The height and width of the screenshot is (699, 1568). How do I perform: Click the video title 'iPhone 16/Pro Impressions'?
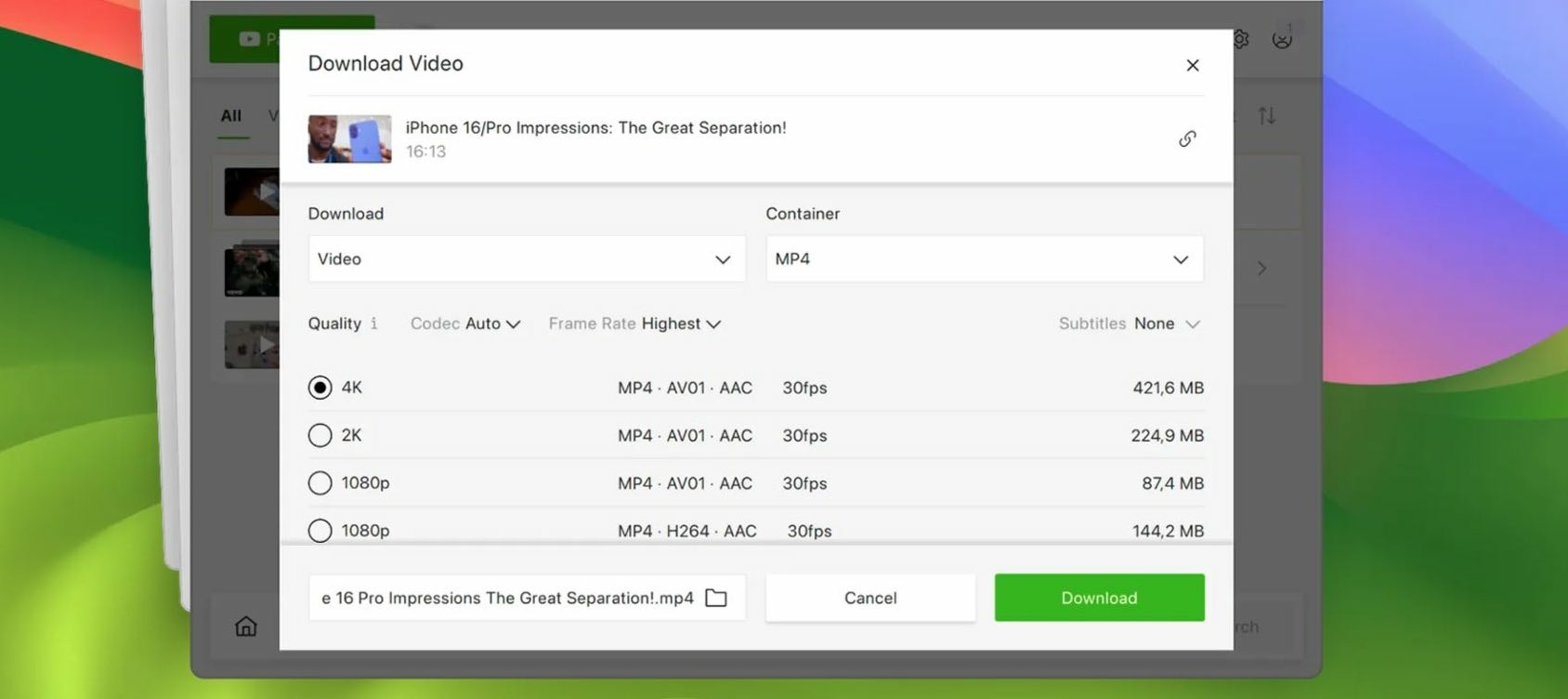595,127
